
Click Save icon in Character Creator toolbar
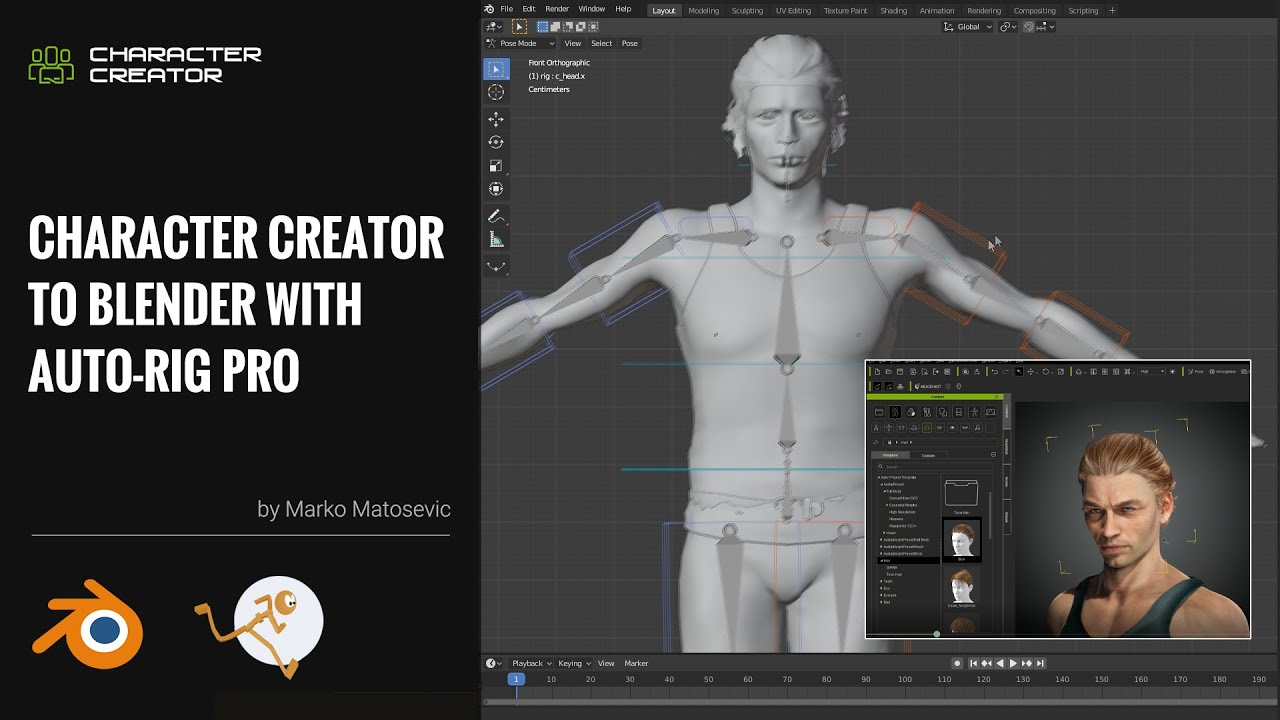pos(901,372)
